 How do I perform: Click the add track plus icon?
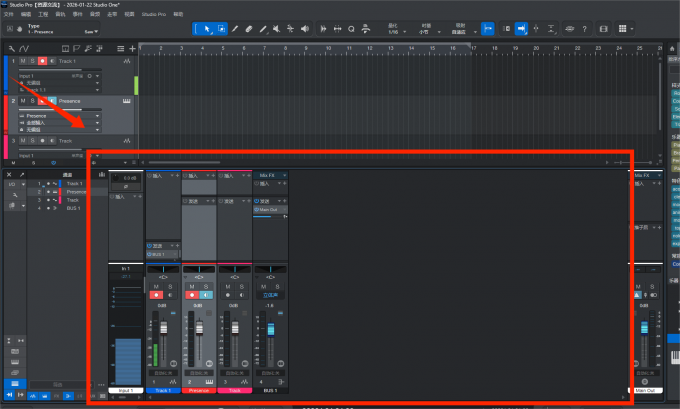131,48
